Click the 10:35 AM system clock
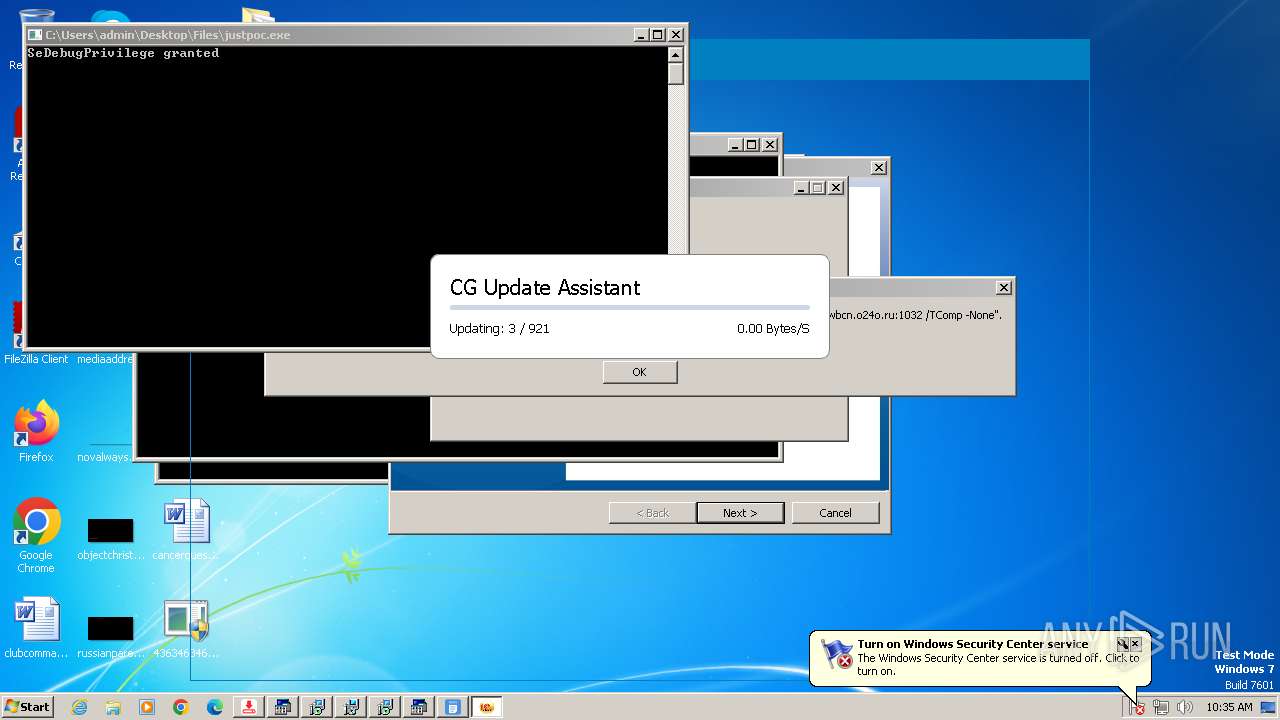The image size is (1280, 720). [1229, 707]
